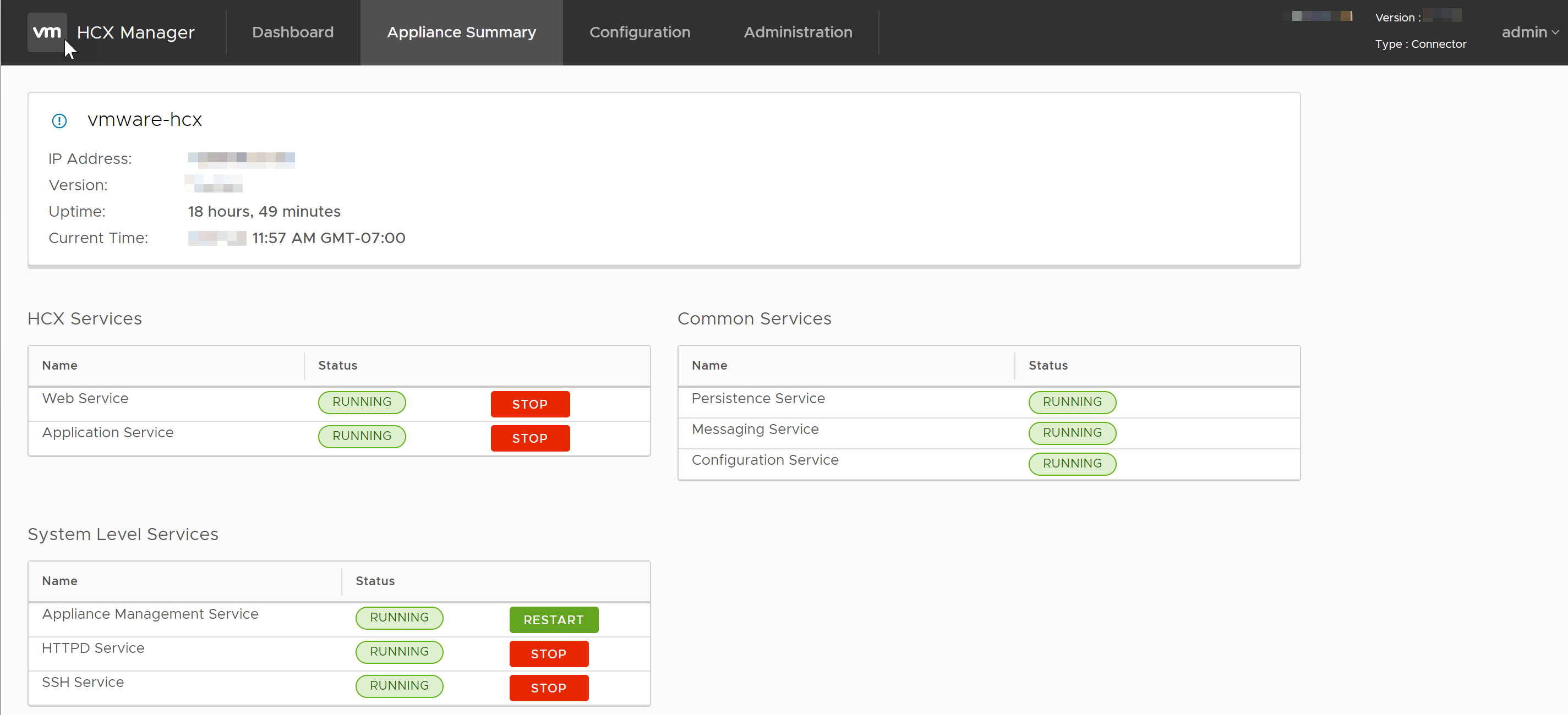Stop the SSH Service
The image size is (1568, 715).
pyautogui.click(x=548, y=687)
